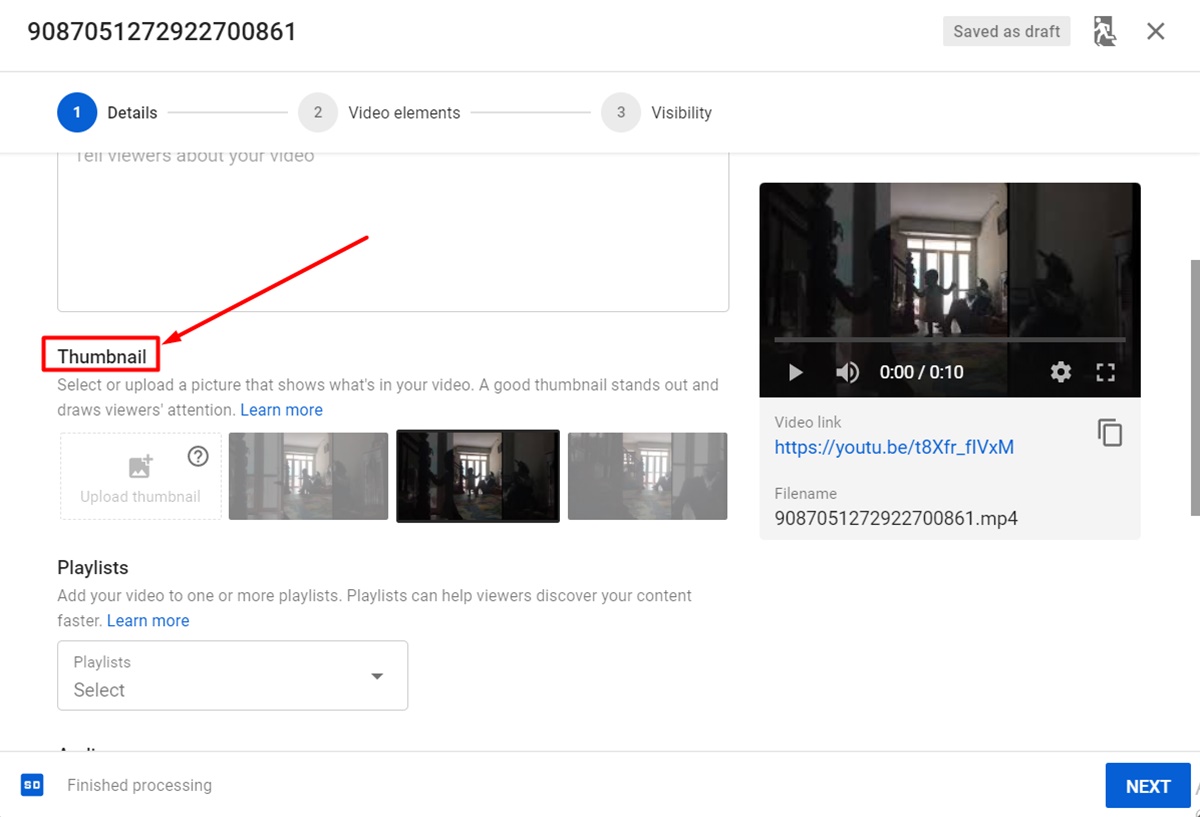Open video player settings gear
1200x817 pixels.
(x=1061, y=372)
